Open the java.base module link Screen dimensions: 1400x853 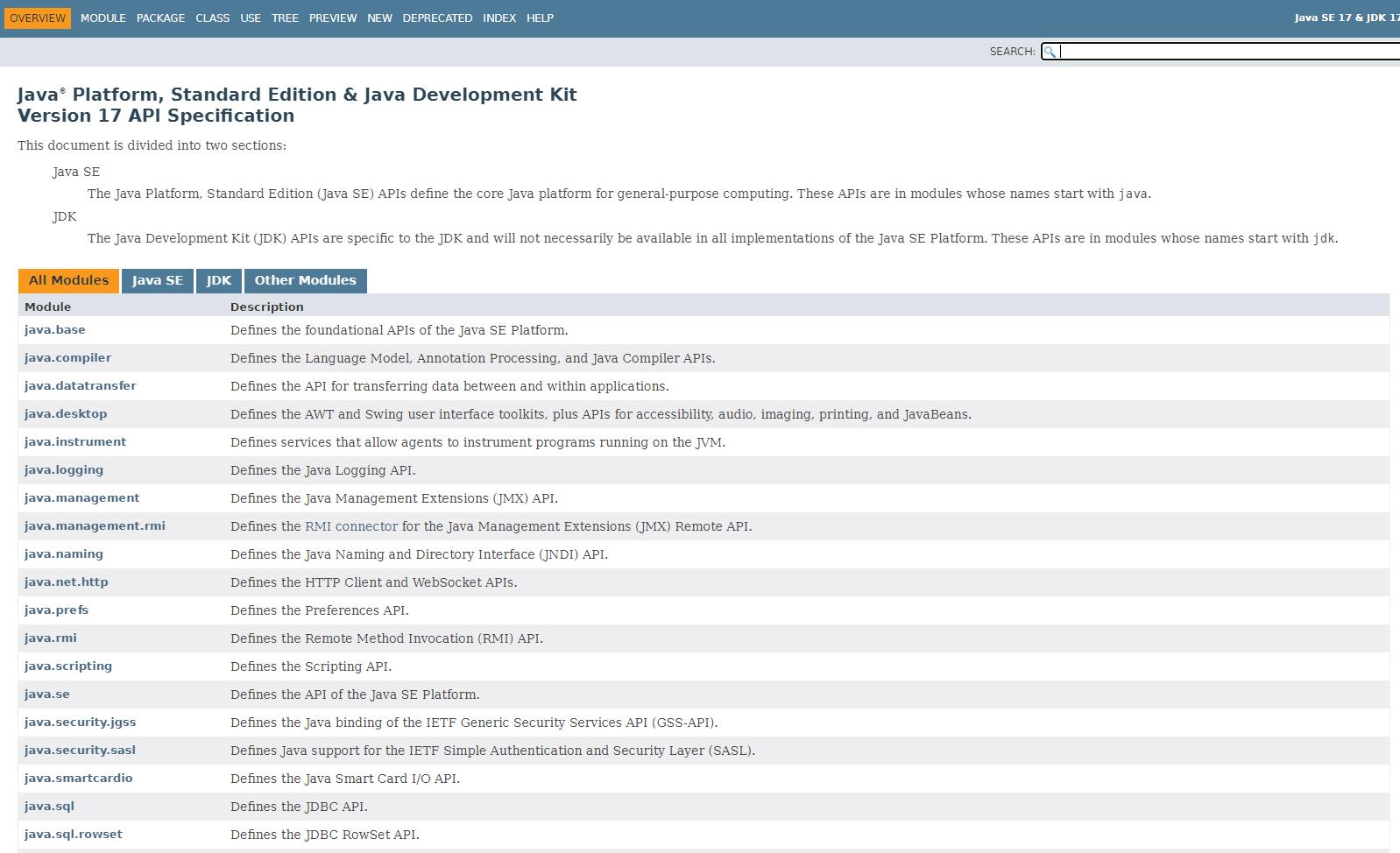tap(55, 330)
